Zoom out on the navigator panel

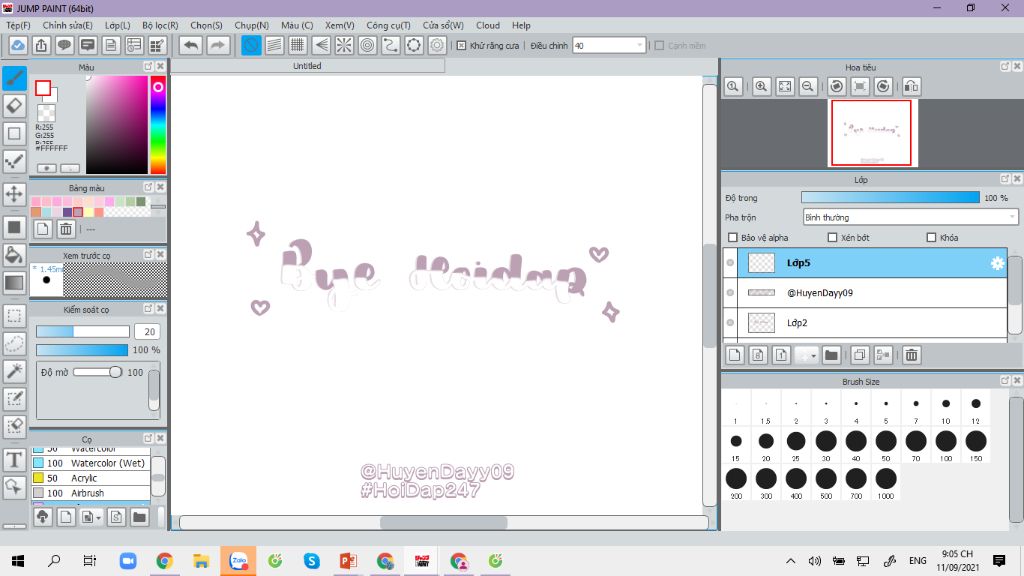pyautogui.click(x=808, y=86)
